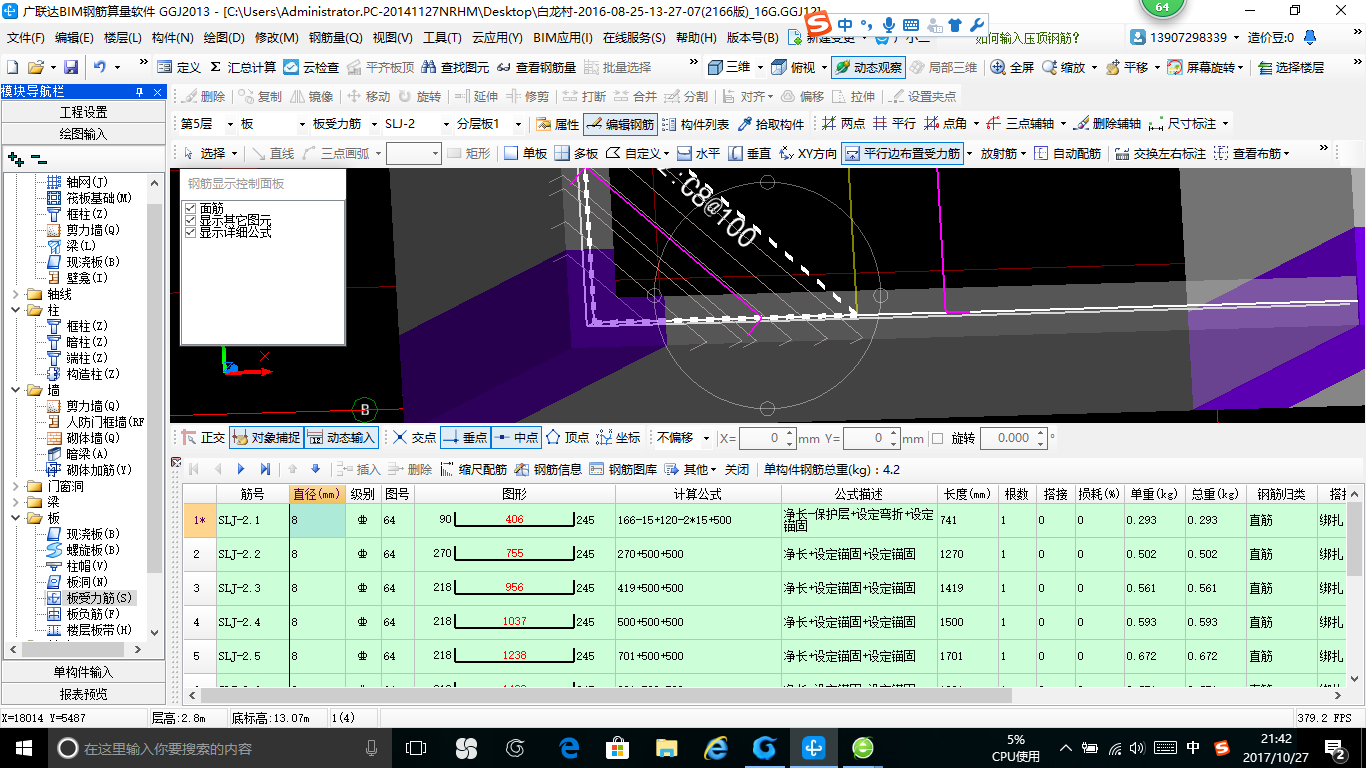
Task: Toggle 面筋 checkbox in display panel
Action: coord(191,208)
